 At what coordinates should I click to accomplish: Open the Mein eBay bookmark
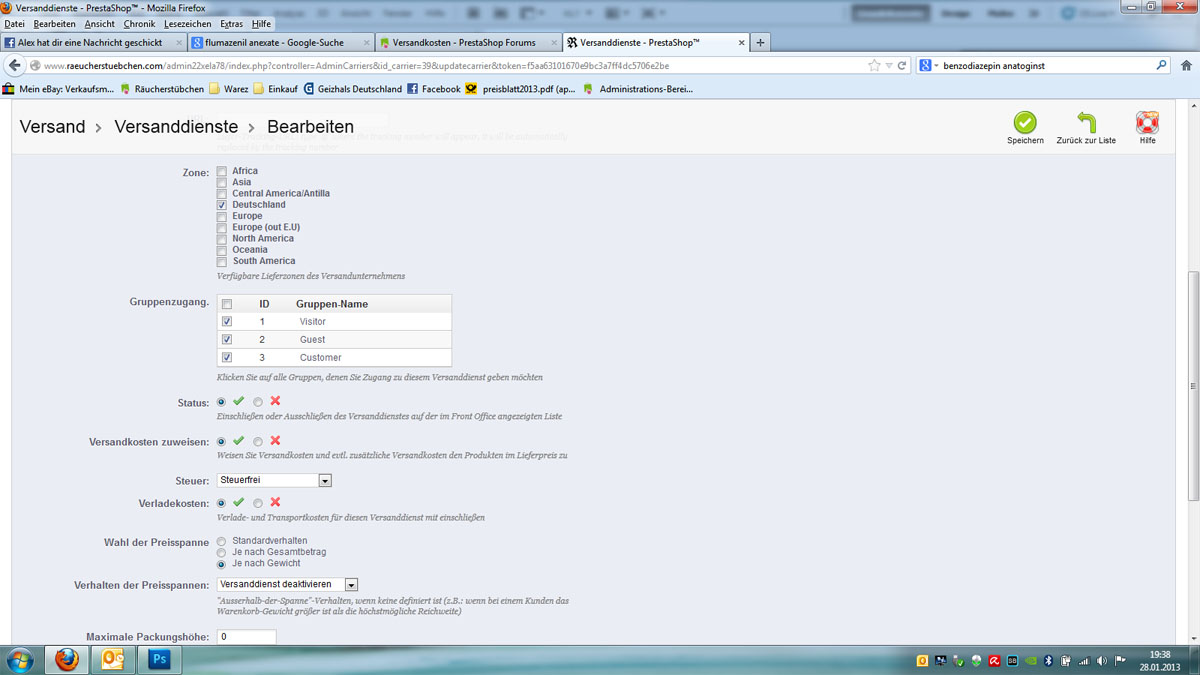pos(58,89)
